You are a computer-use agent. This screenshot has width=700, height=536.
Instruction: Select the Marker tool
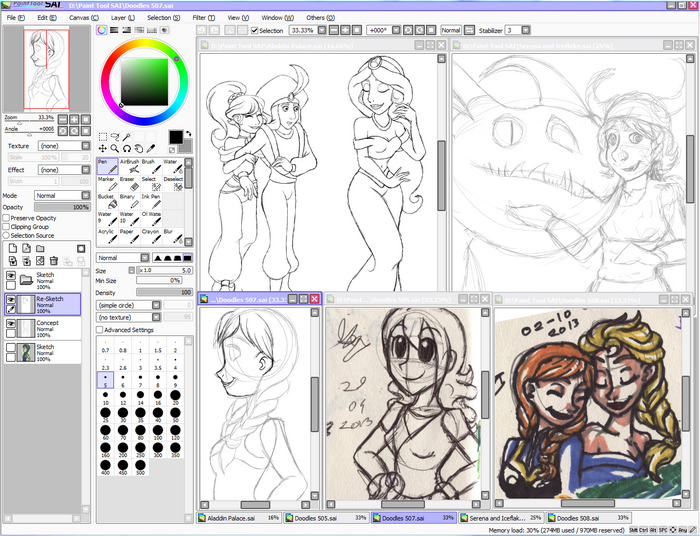pyautogui.click(x=108, y=184)
